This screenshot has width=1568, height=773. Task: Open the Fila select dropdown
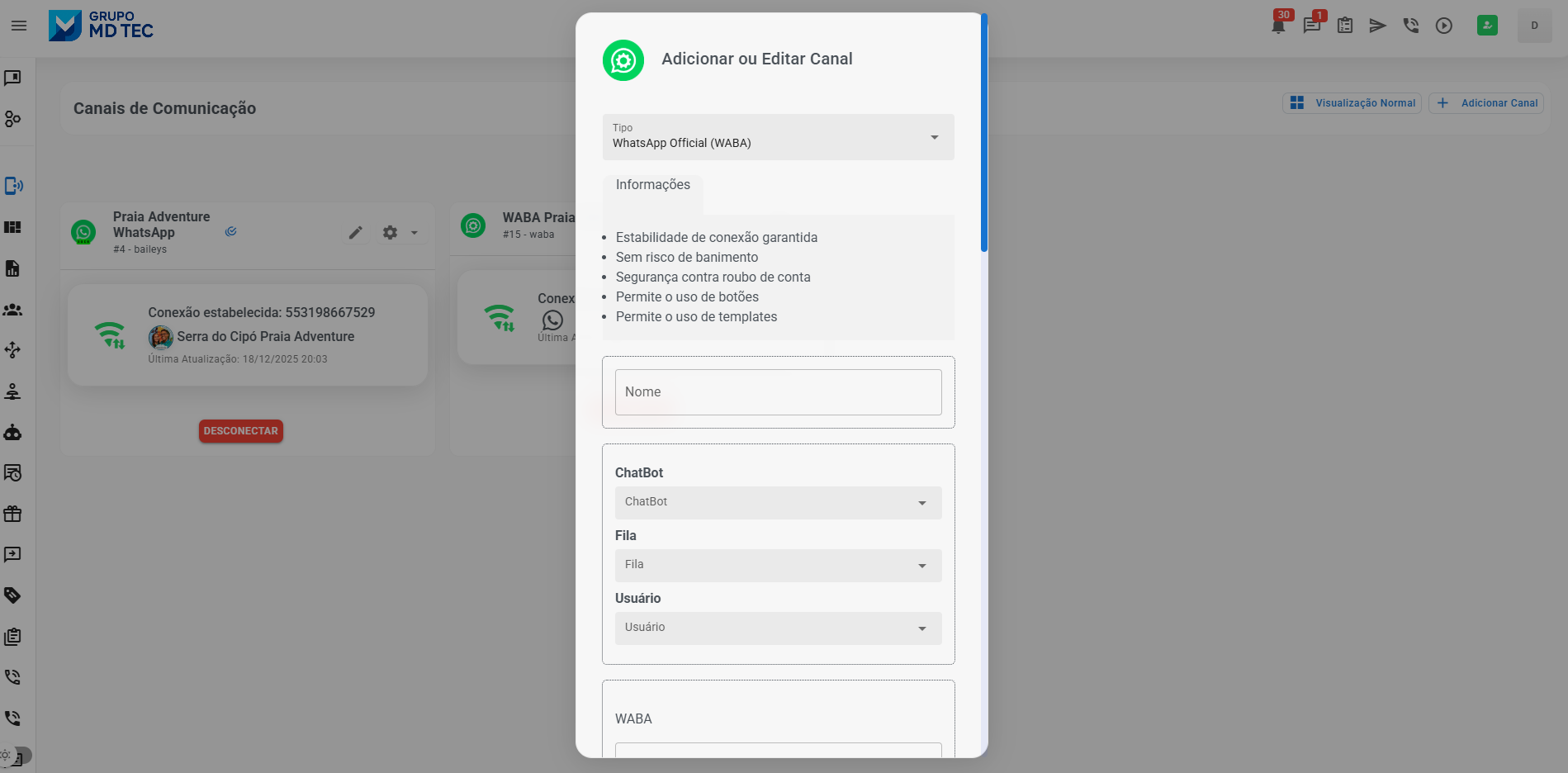[778, 565]
